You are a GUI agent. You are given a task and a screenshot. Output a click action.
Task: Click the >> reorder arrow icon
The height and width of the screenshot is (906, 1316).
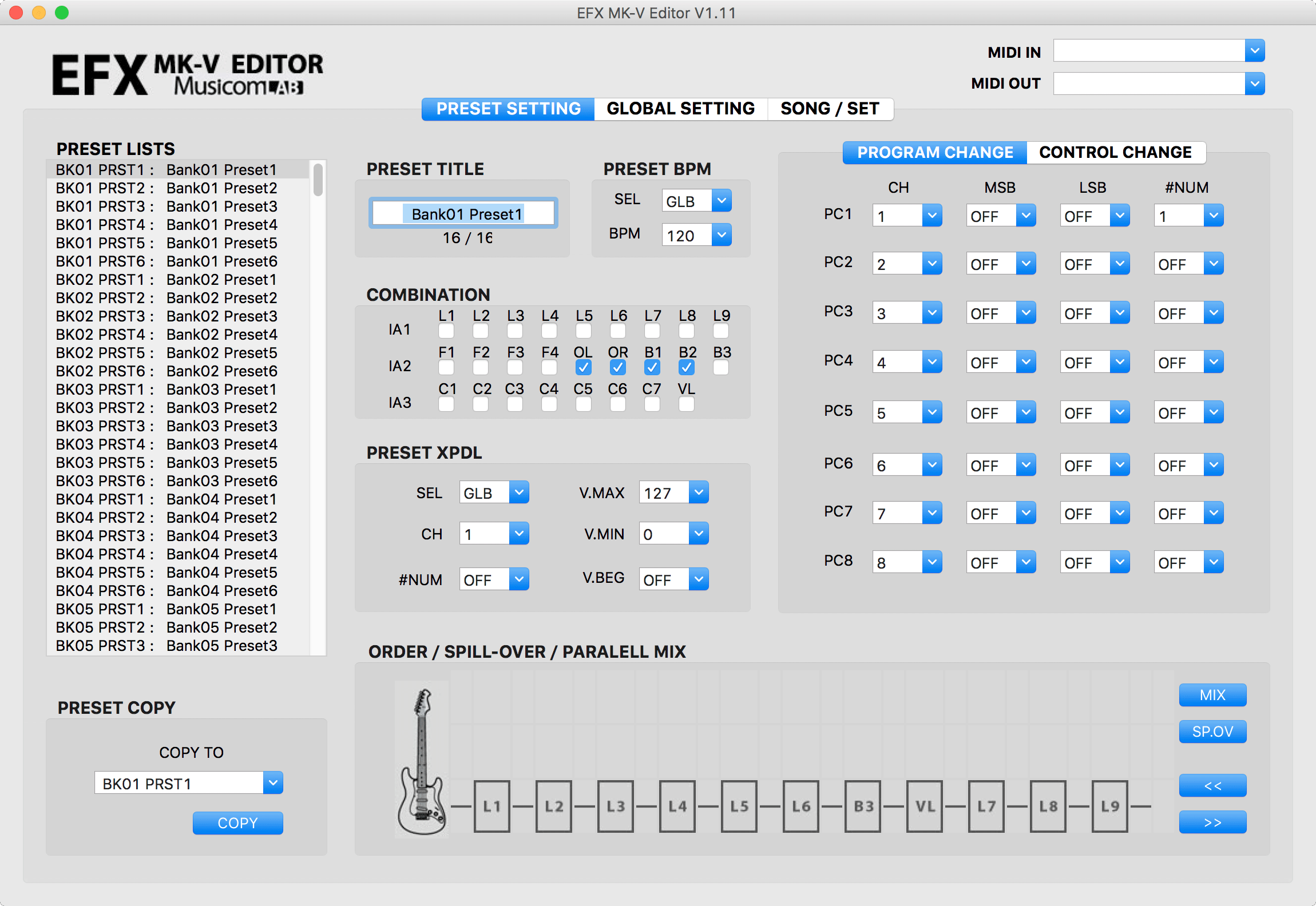(x=1212, y=822)
